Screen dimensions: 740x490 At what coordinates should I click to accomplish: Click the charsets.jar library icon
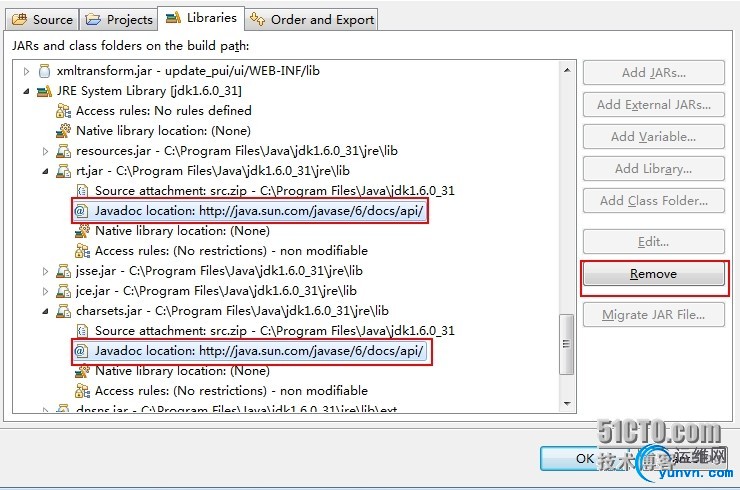63,311
